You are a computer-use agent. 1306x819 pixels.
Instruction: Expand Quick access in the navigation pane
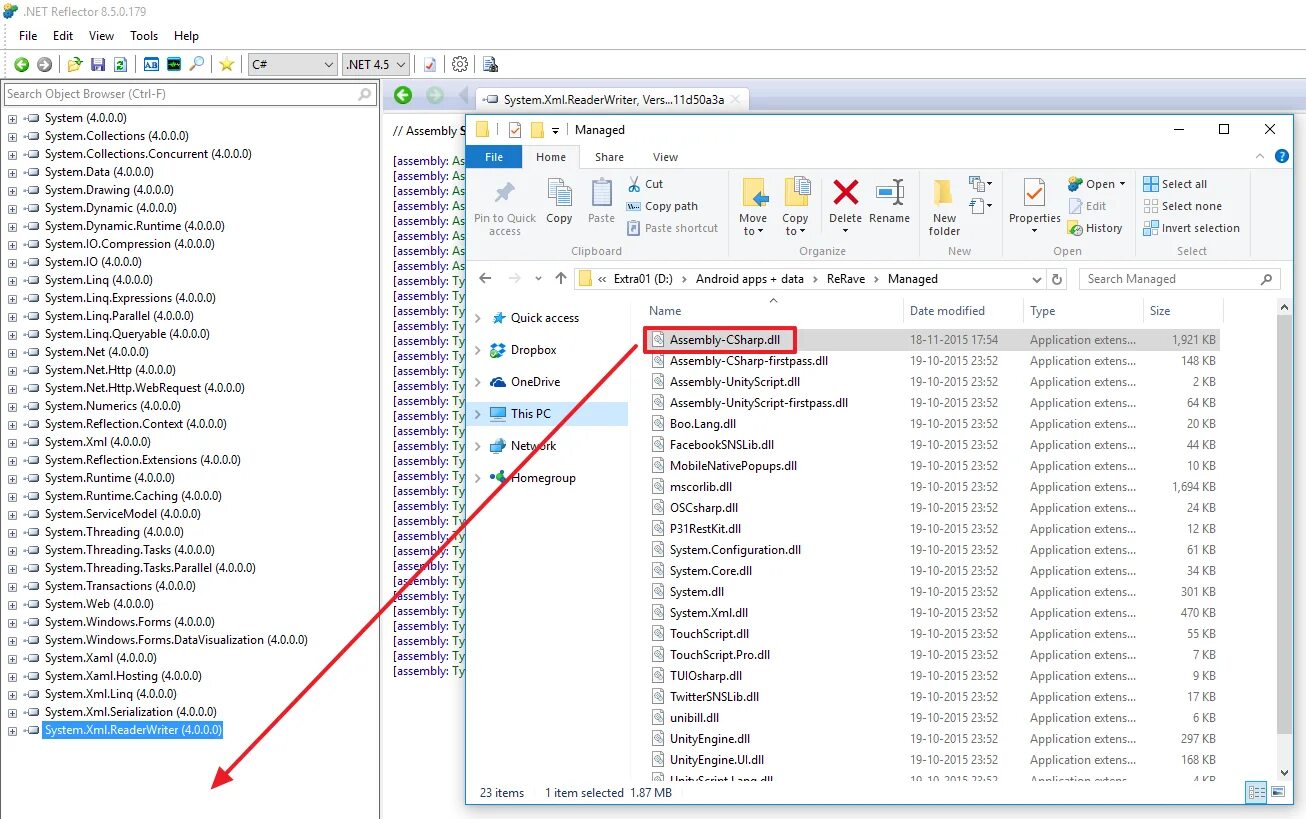click(x=478, y=318)
